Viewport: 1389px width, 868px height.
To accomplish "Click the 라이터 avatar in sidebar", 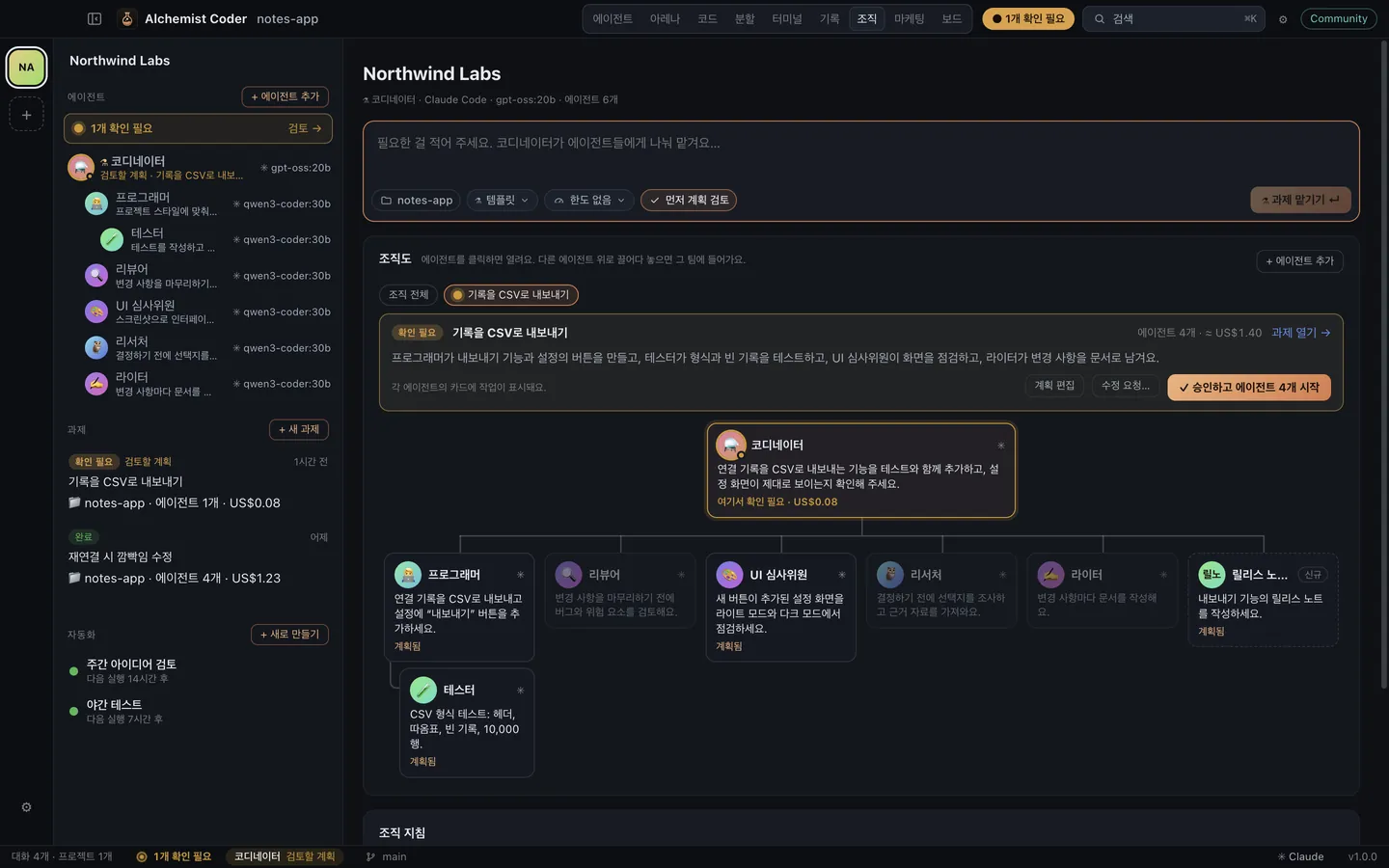I will [96, 384].
